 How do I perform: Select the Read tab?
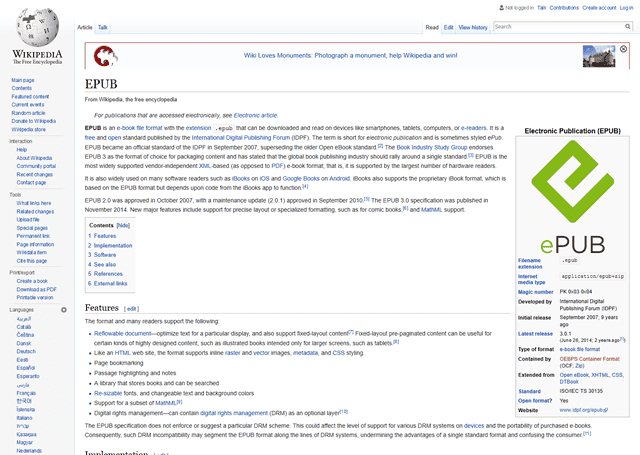coord(432,27)
